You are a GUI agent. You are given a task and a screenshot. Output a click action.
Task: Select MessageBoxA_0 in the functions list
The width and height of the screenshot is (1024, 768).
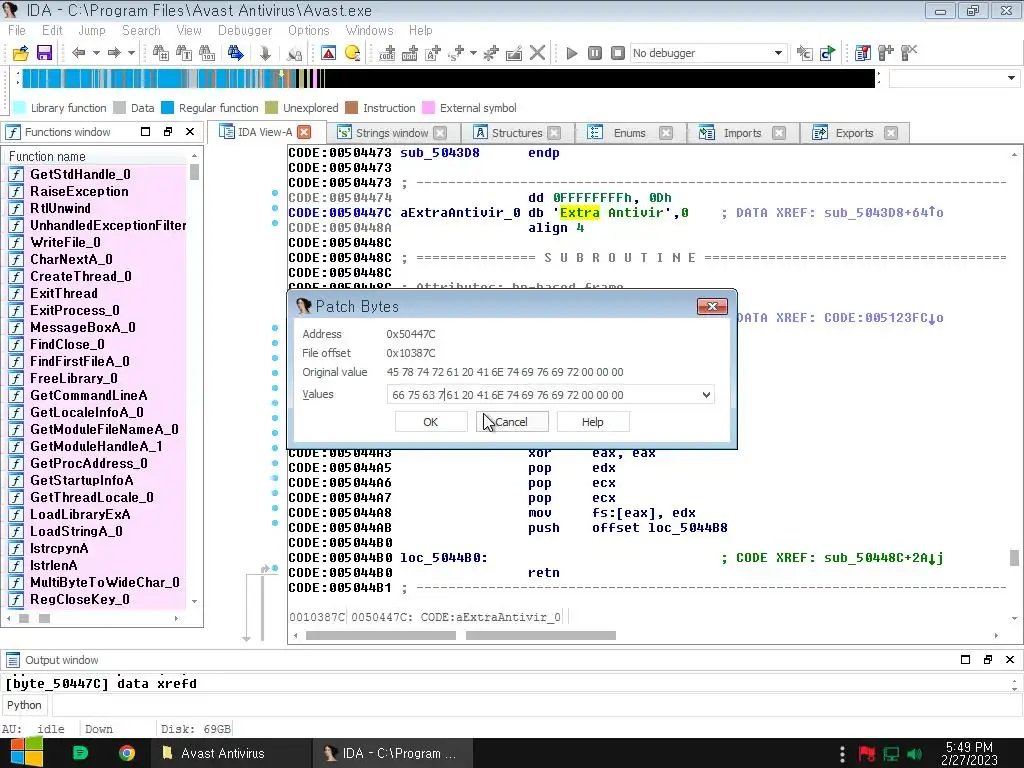pyautogui.click(x=83, y=327)
